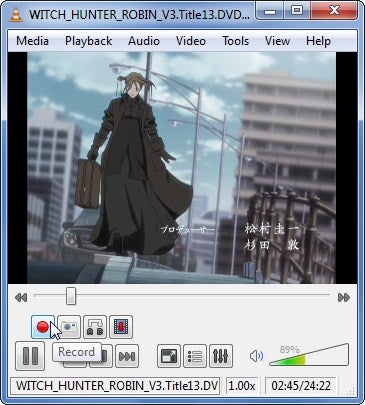Click the frame-by-frame button
The width and height of the screenshot is (365, 405).
pos(121,327)
